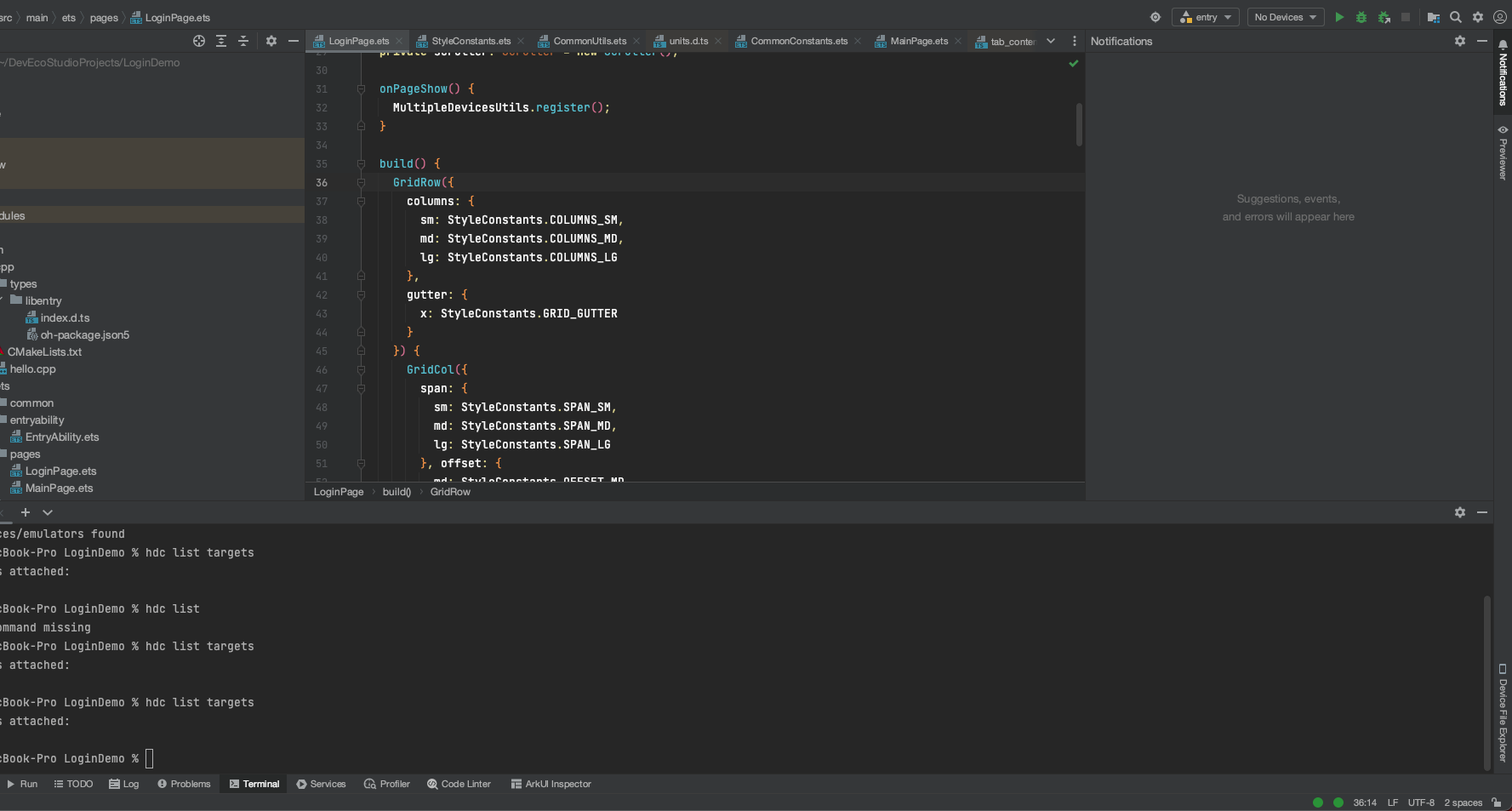Fold the GridRow block at line 36
Image resolution: width=1512 pixels, height=811 pixels.
(361, 182)
